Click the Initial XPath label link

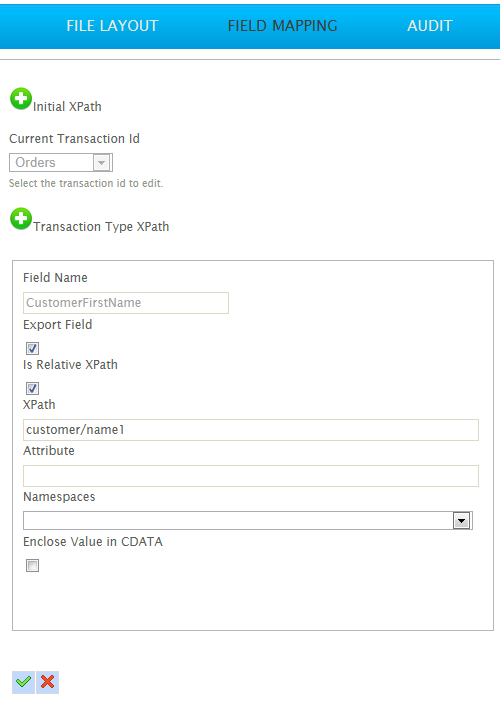pos(67,107)
